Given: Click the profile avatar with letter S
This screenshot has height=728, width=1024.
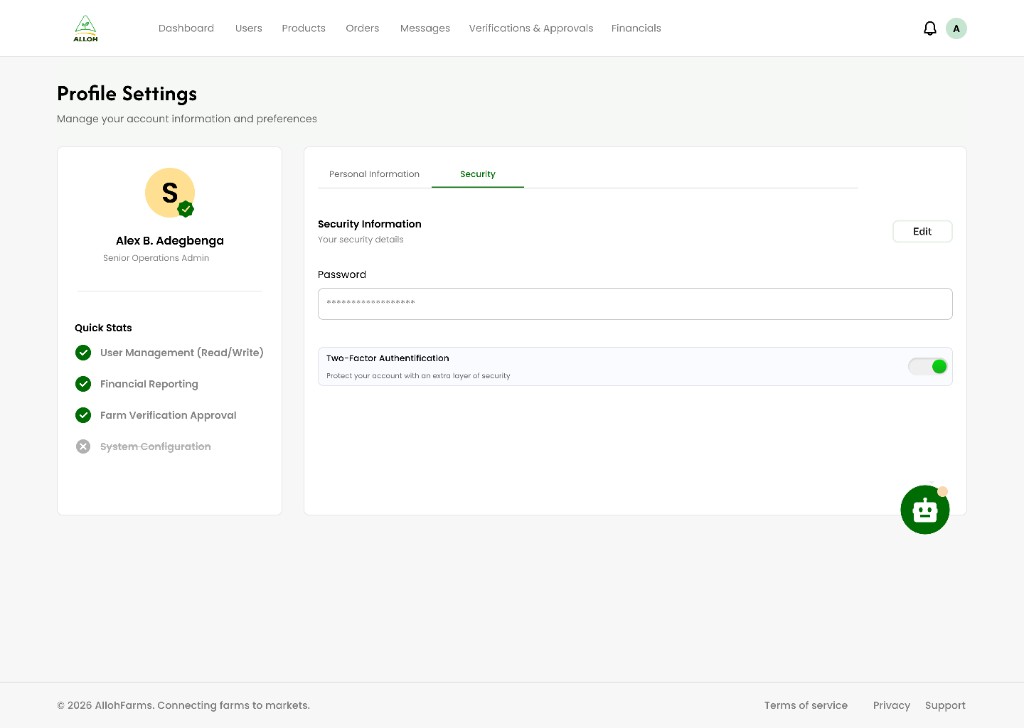Looking at the screenshot, I should pyautogui.click(x=170, y=193).
